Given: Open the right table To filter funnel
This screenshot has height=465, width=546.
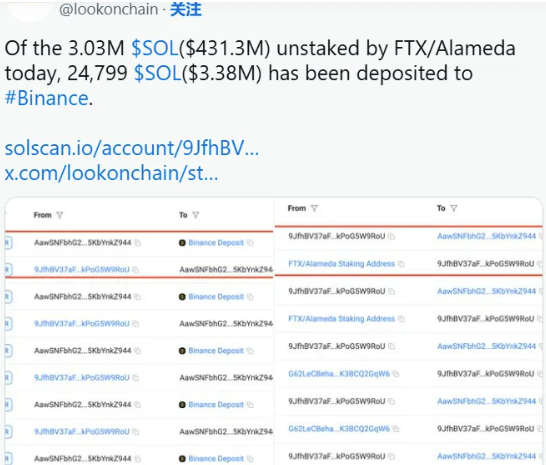Looking at the screenshot, I should pos(453,208).
